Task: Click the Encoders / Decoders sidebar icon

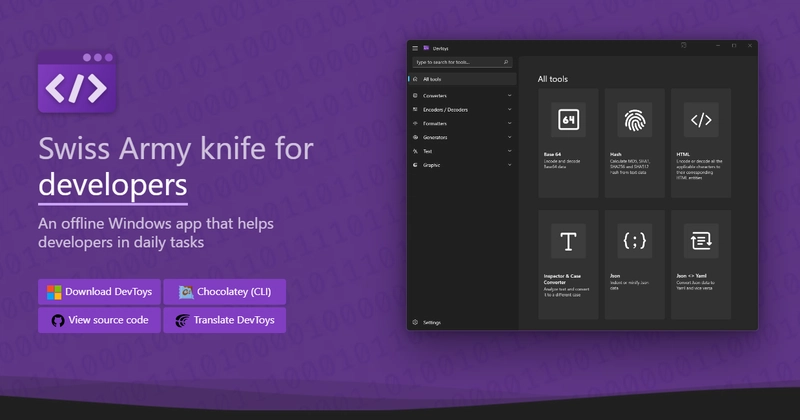Action: (415, 109)
